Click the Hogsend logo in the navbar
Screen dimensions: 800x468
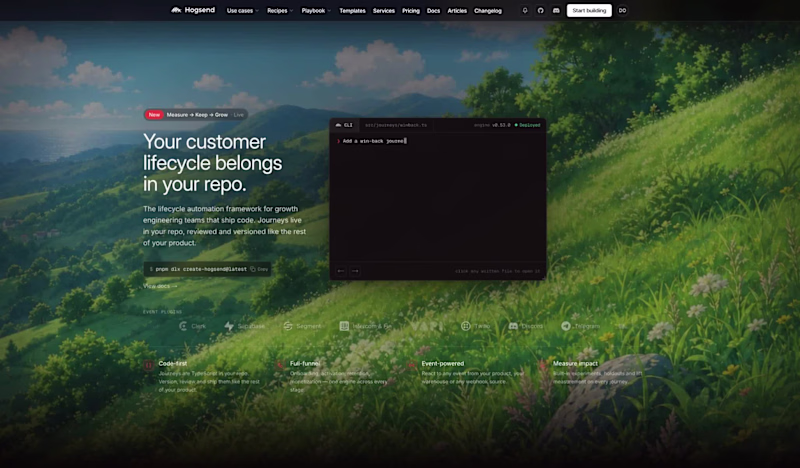click(193, 10)
